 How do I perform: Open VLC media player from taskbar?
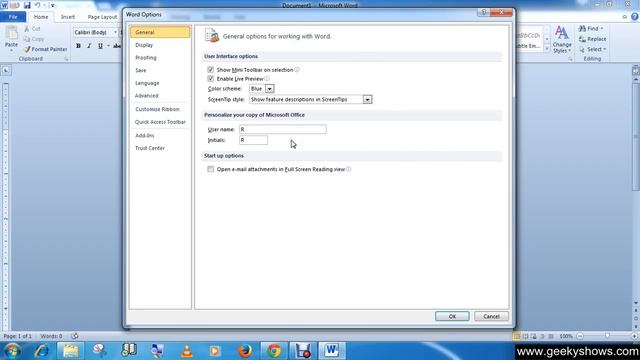(187, 351)
